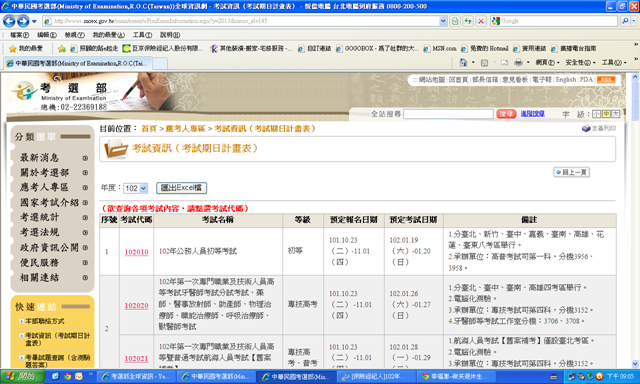Open the 免費的 Hotmail bookmark

tap(485, 49)
